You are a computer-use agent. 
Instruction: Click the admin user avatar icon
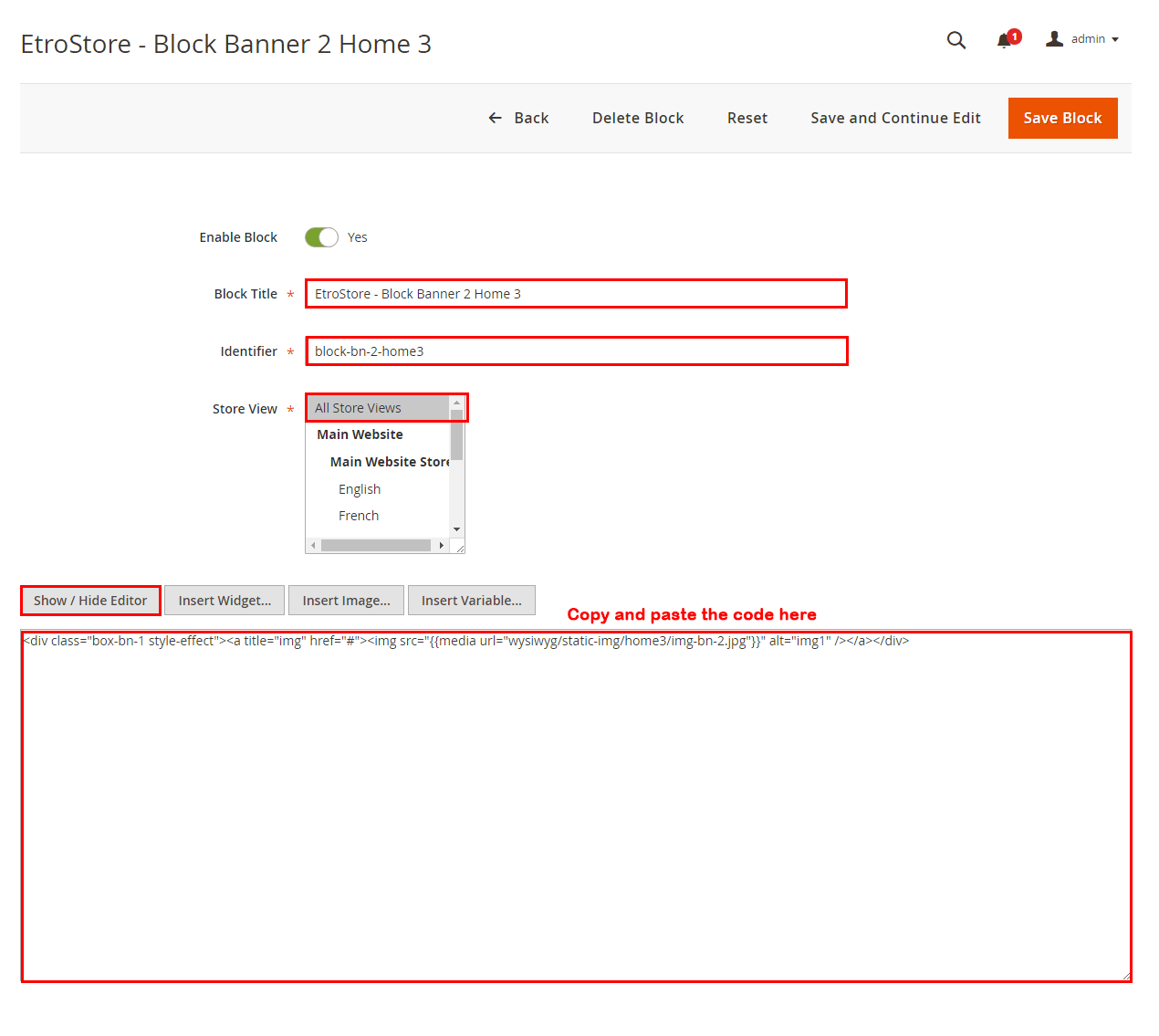[x=1054, y=38]
